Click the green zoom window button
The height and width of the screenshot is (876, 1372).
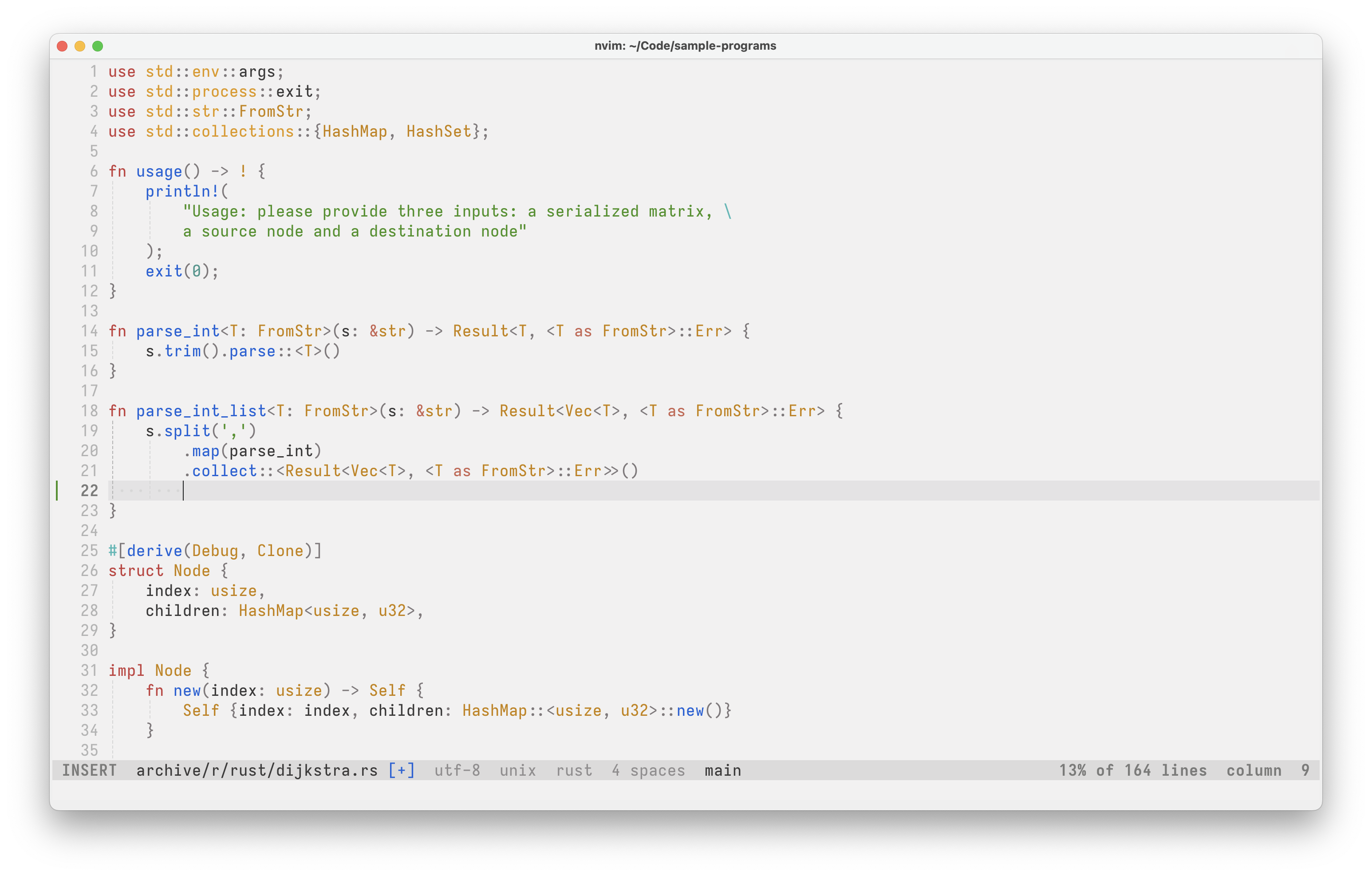pyautogui.click(x=98, y=46)
